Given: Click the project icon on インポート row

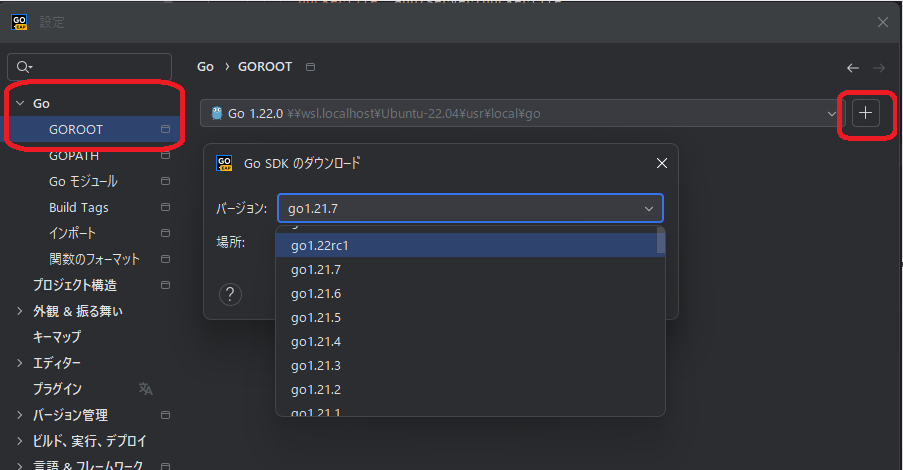Looking at the screenshot, I should [165, 233].
